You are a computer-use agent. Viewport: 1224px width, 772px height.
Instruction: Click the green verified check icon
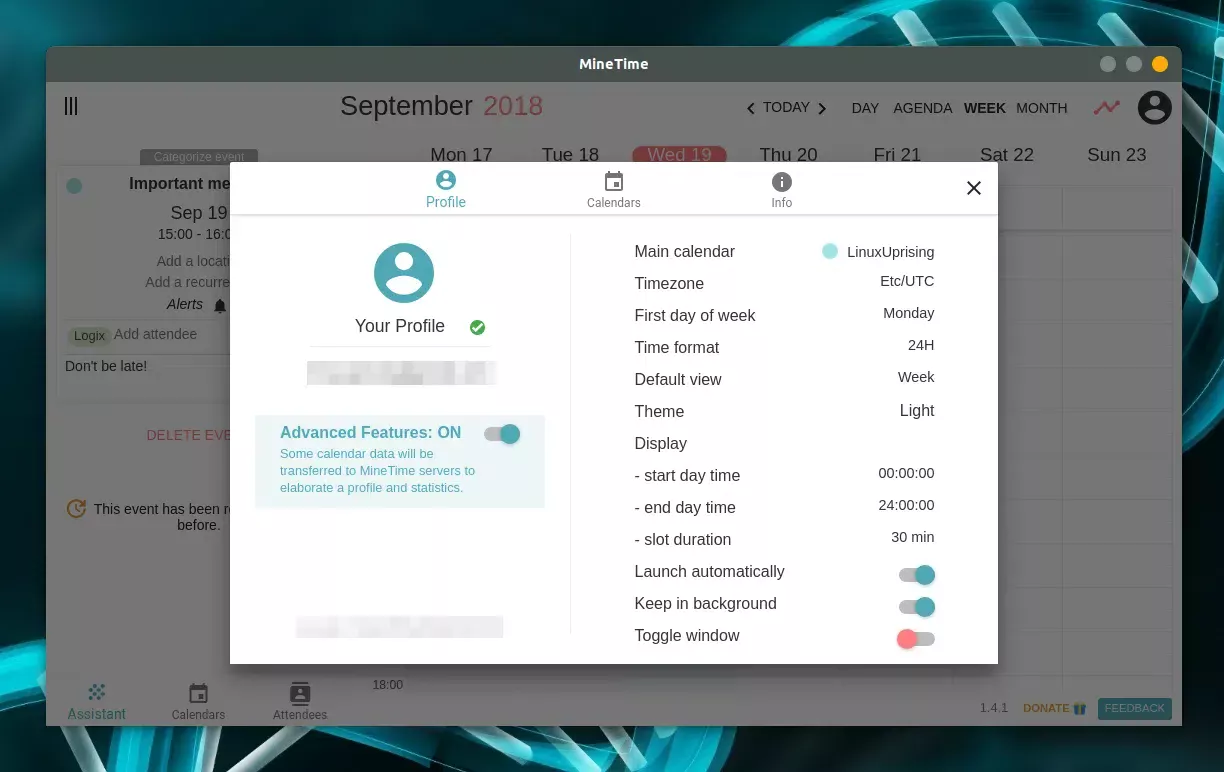(478, 327)
